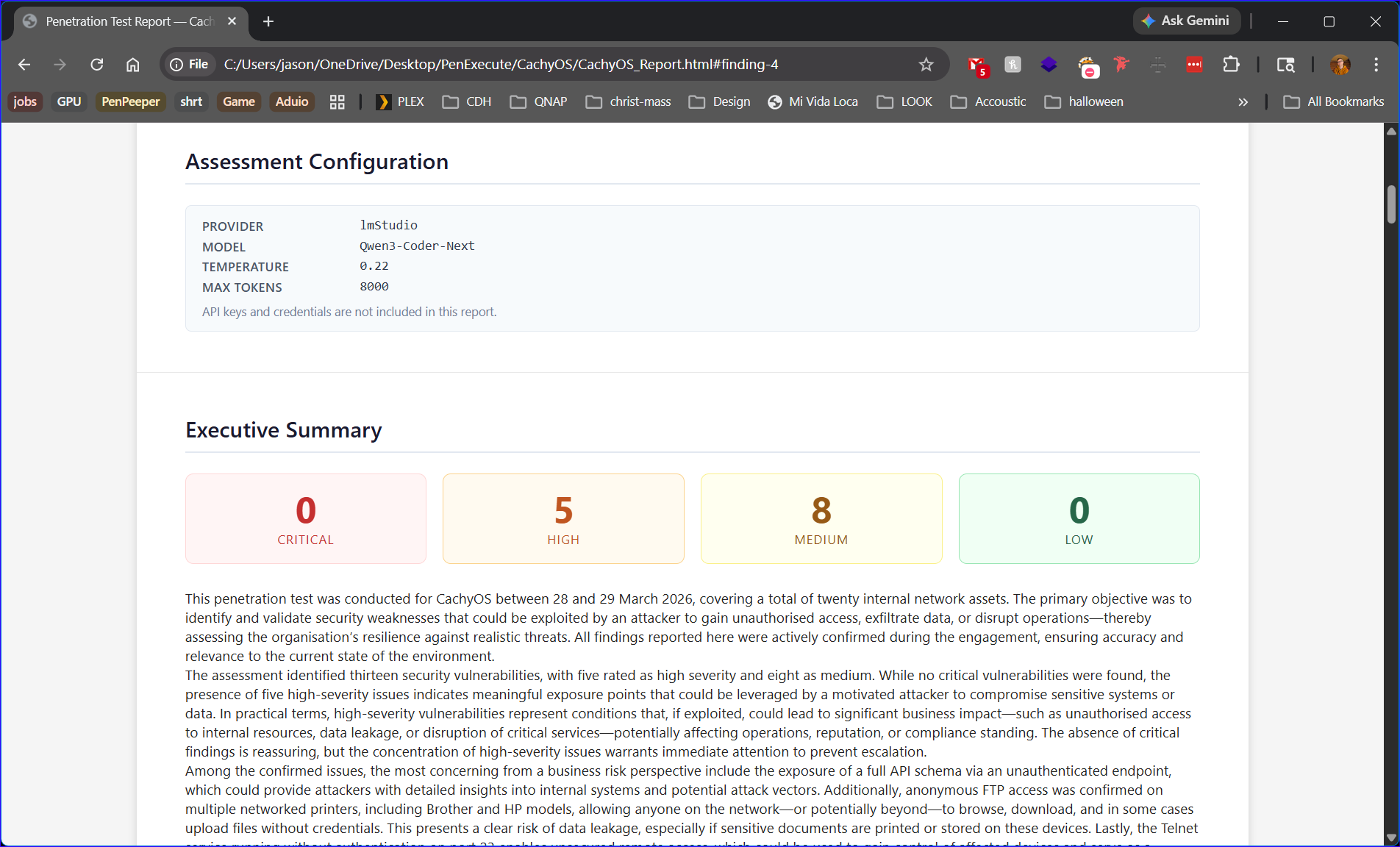Select the Penetration Test Report tab
The height and width of the screenshot is (847, 1400).
[125, 21]
